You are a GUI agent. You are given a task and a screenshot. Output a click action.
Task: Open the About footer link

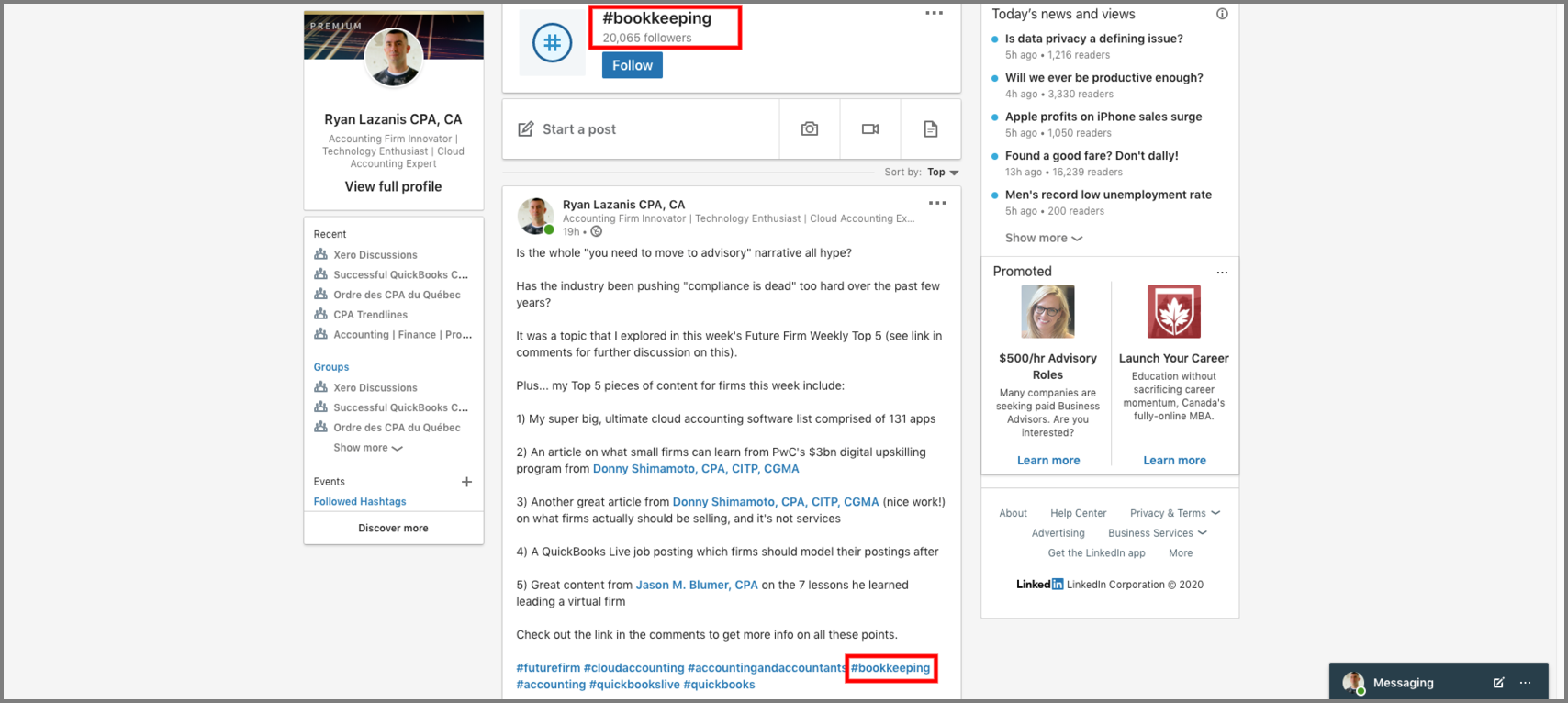1014,513
